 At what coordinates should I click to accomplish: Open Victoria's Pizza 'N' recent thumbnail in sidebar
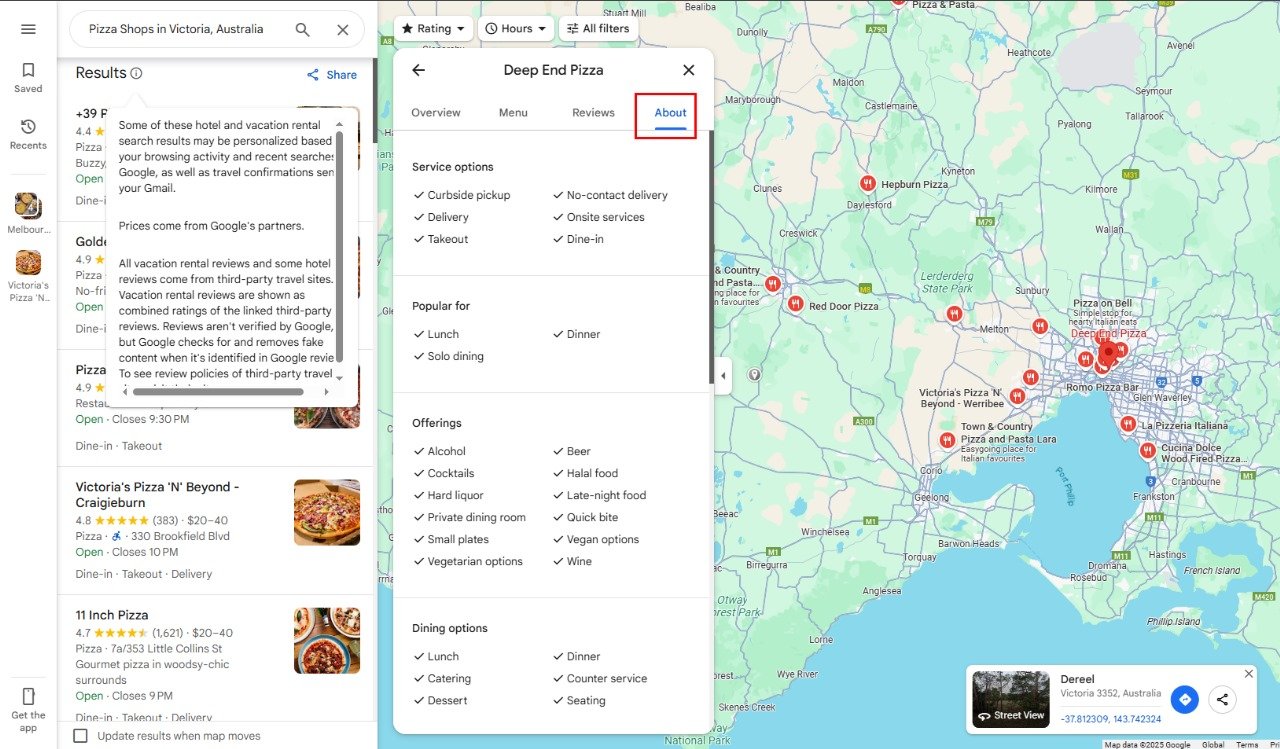click(28, 262)
